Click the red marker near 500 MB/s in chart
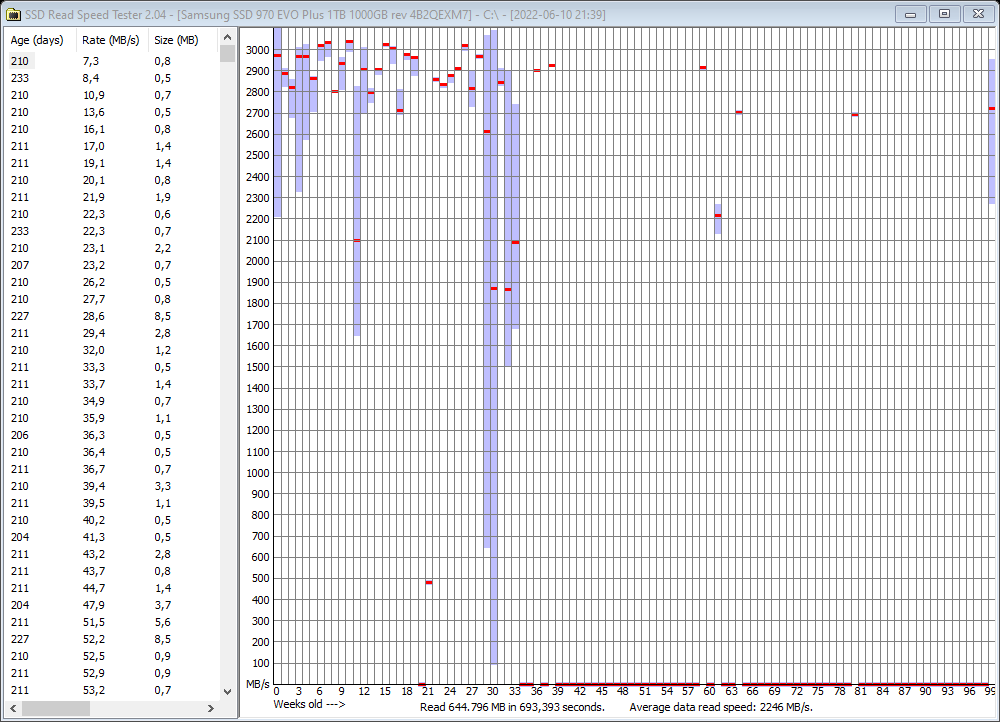This screenshot has height=722, width=1000. tap(429, 582)
